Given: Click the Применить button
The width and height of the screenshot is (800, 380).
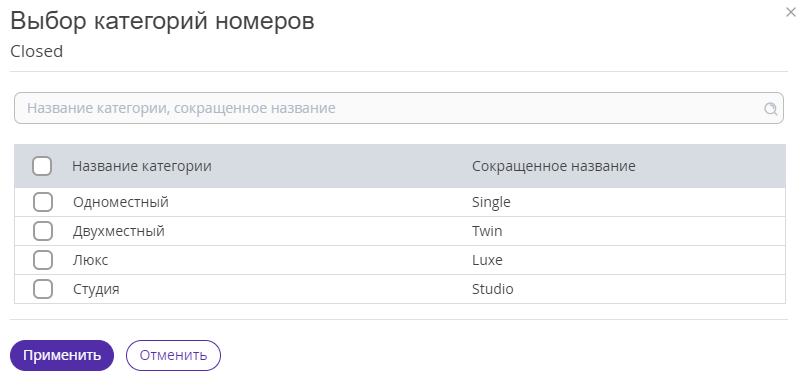Looking at the screenshot, I should pyautogui.click(x=62, y=356).
